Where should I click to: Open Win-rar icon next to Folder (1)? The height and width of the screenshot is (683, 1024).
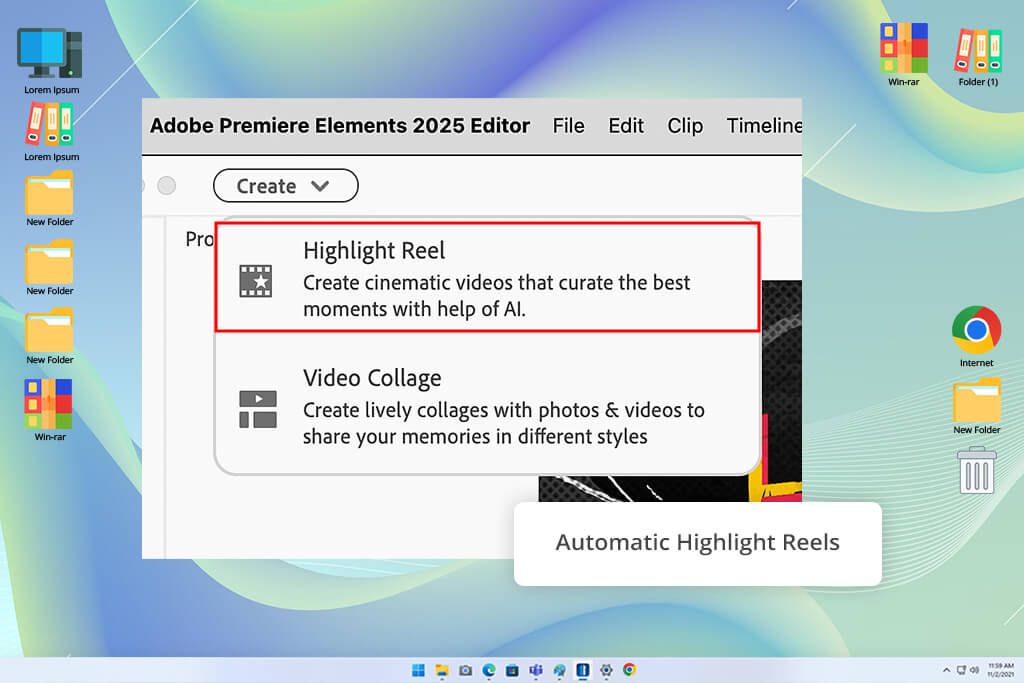[903, 55]
